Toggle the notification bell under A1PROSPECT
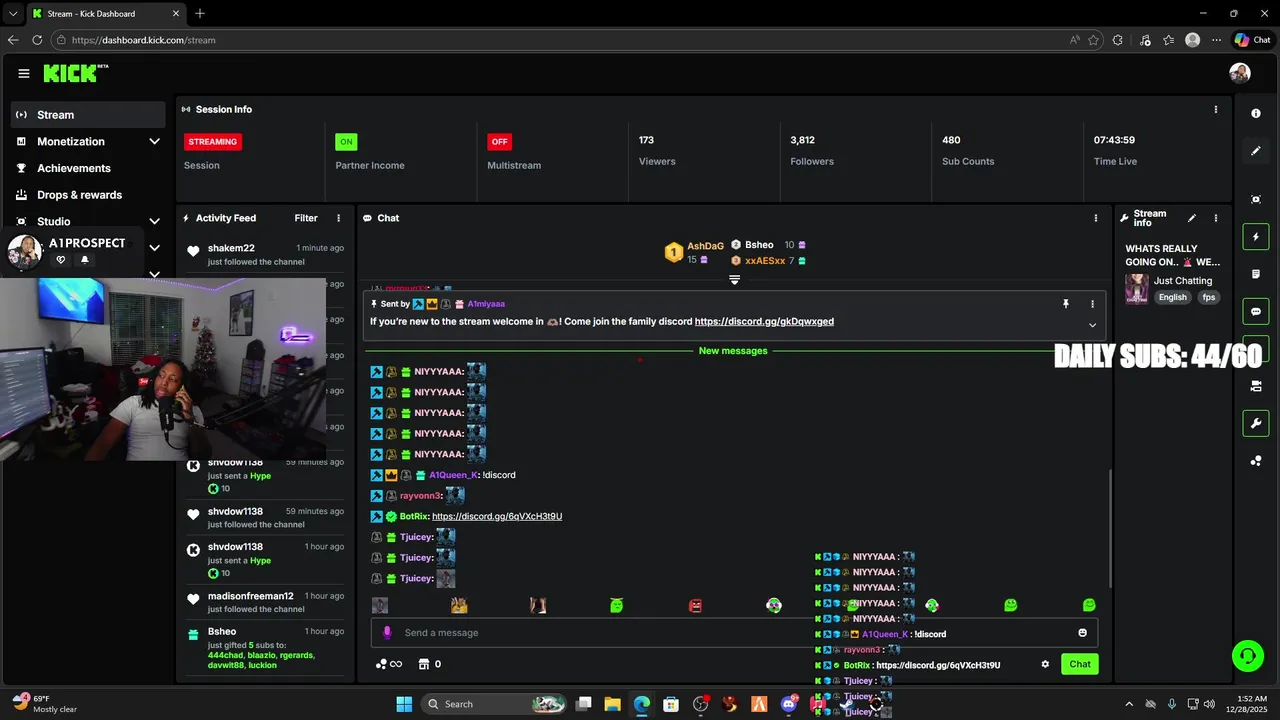 click(x=84, y=260)
